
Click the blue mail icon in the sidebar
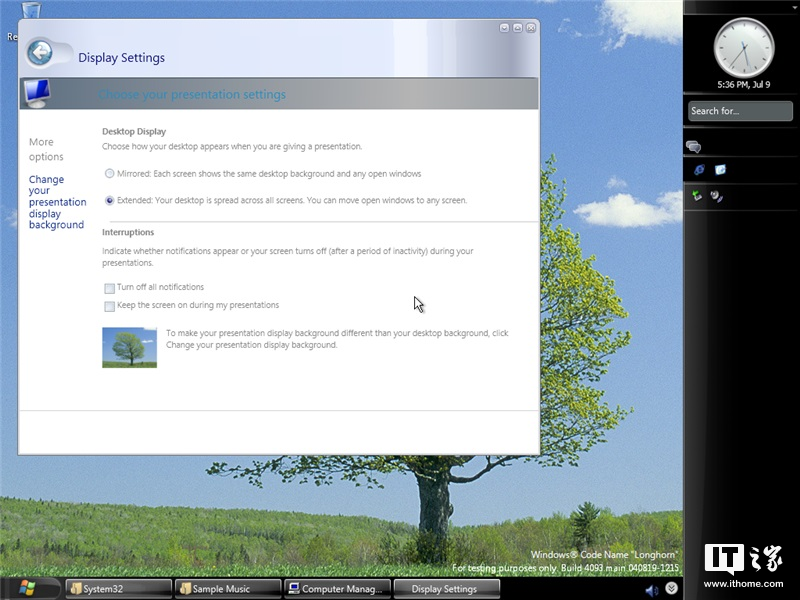point(720,170)
